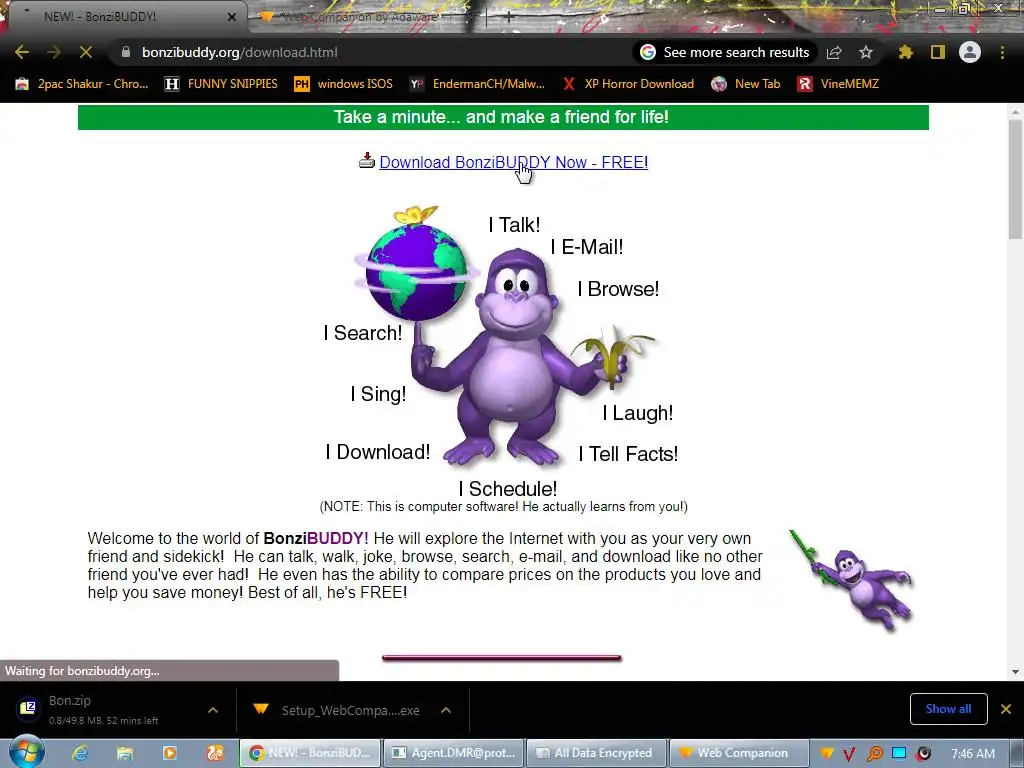The width and height of the screenshot is (1024, 768).
Task: Share this page using the share icon
Action: [834, 52]
